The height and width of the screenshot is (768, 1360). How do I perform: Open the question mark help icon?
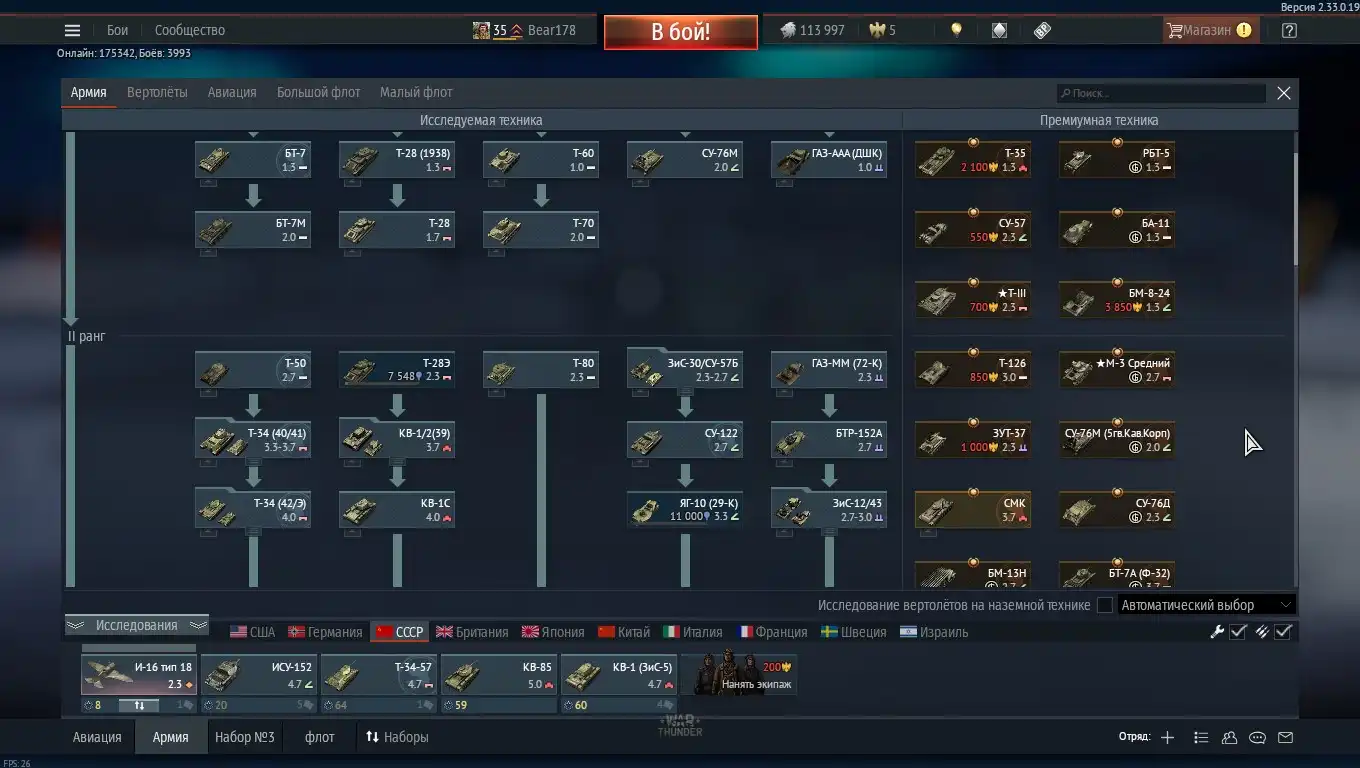click(x=1289, y=30)
